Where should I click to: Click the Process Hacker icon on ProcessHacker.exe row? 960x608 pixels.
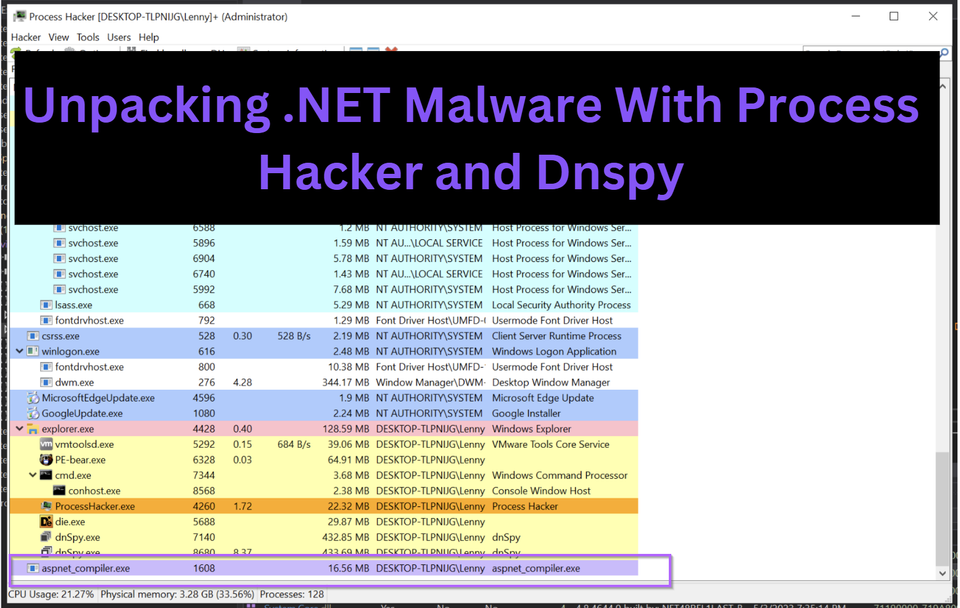tap(48, 506)
